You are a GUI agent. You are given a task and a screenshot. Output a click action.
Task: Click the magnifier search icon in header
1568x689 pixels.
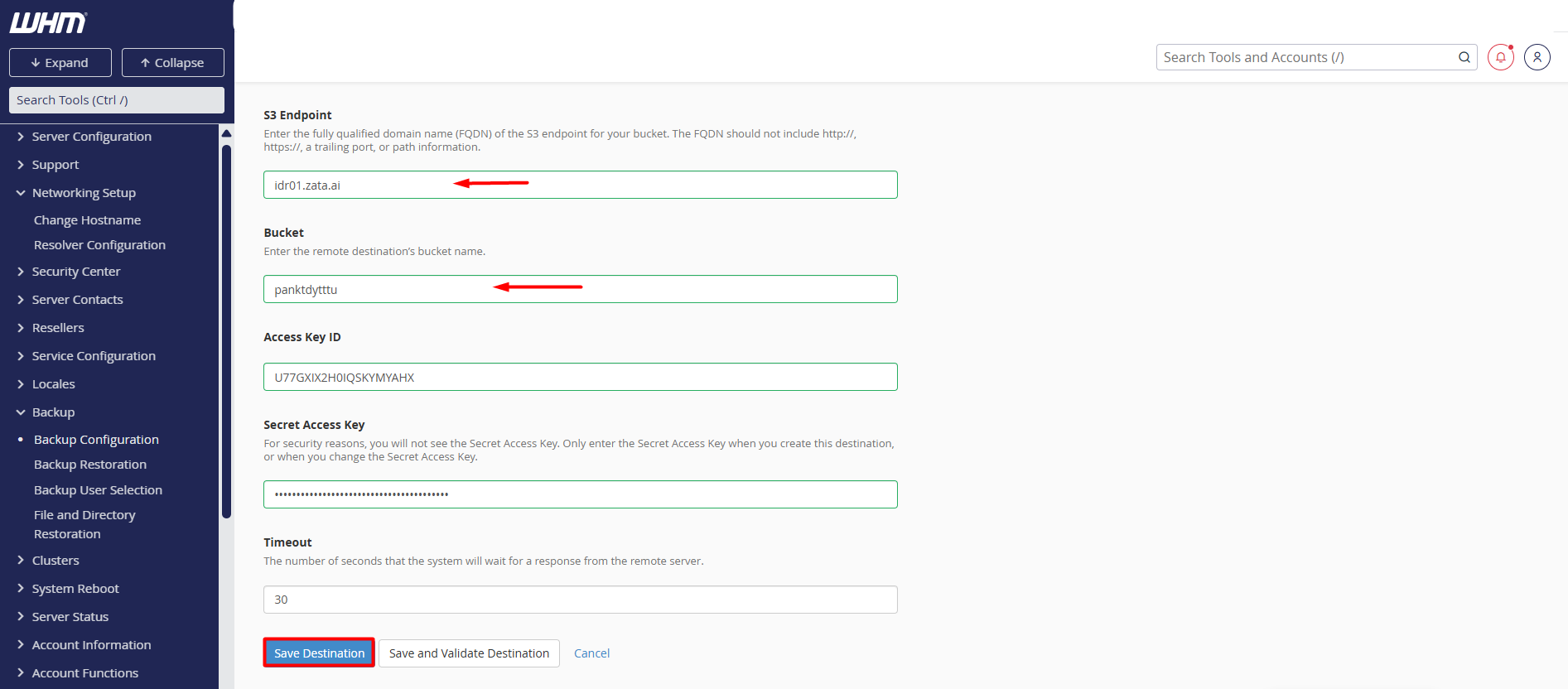coord(1464,57)
